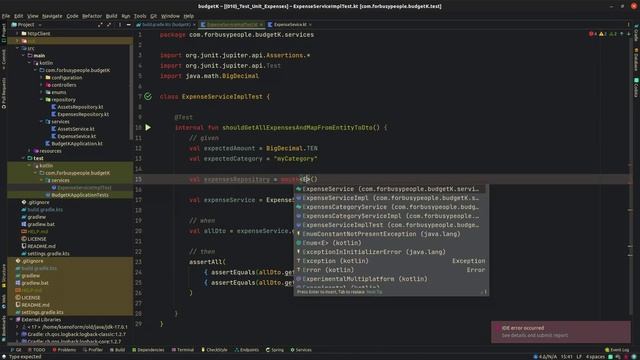Click 4 spaces indent setting
The width and height of the screenshot is (640, 360).
[596, 357]
